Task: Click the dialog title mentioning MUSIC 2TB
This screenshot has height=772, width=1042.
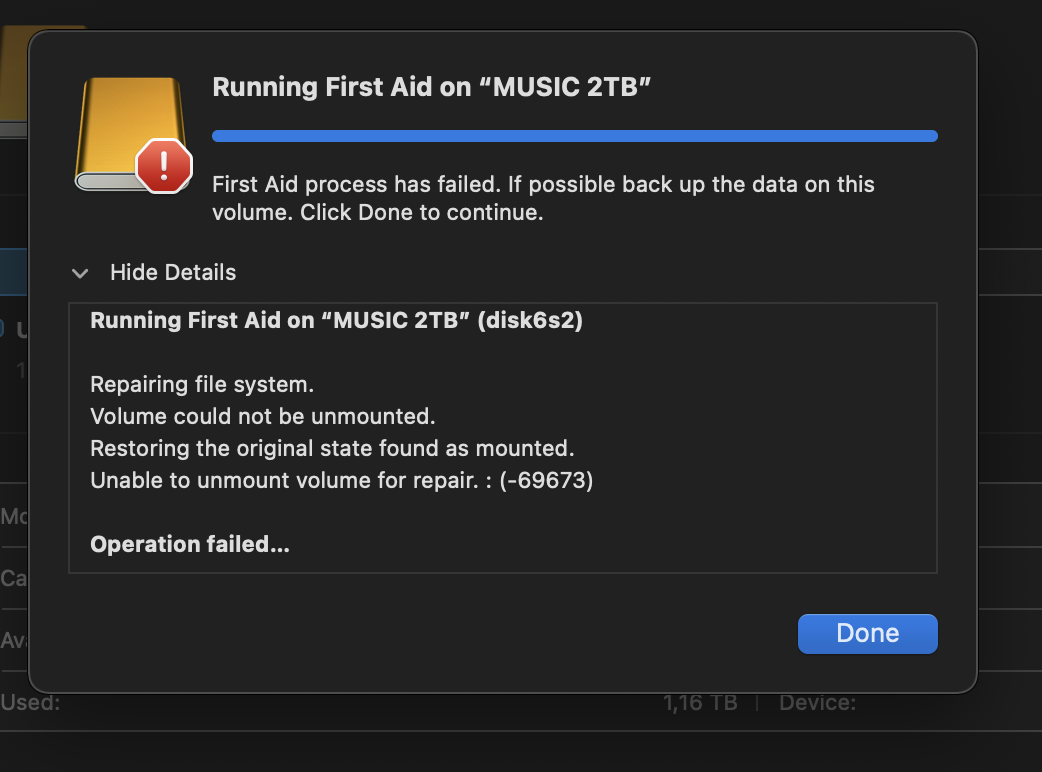Action: click(431, 87)
